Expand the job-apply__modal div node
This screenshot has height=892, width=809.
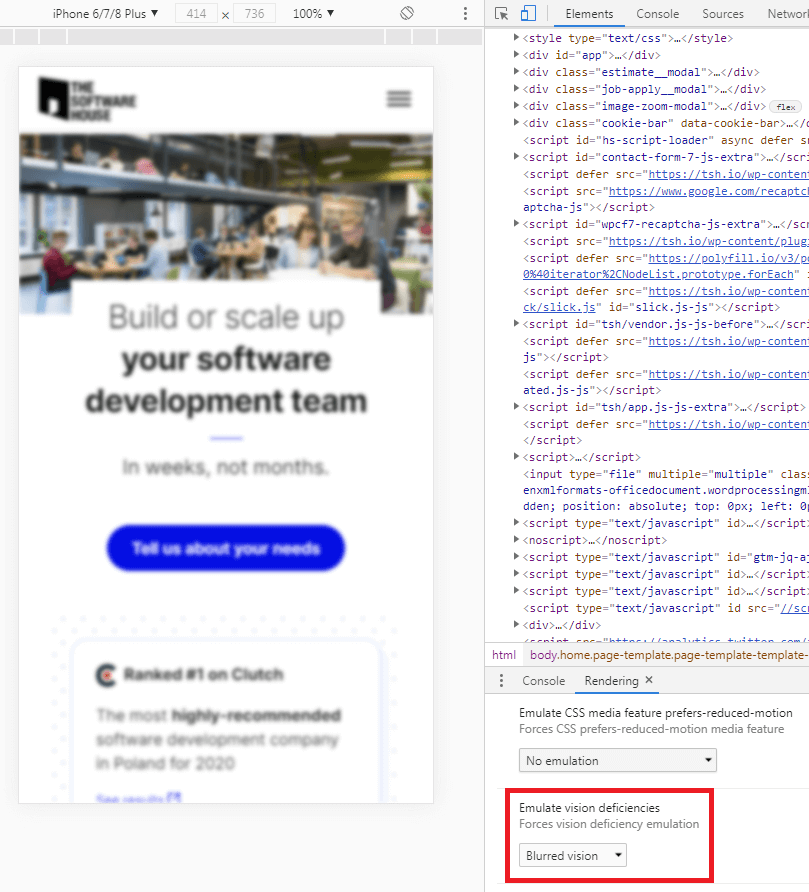point(516,89)
